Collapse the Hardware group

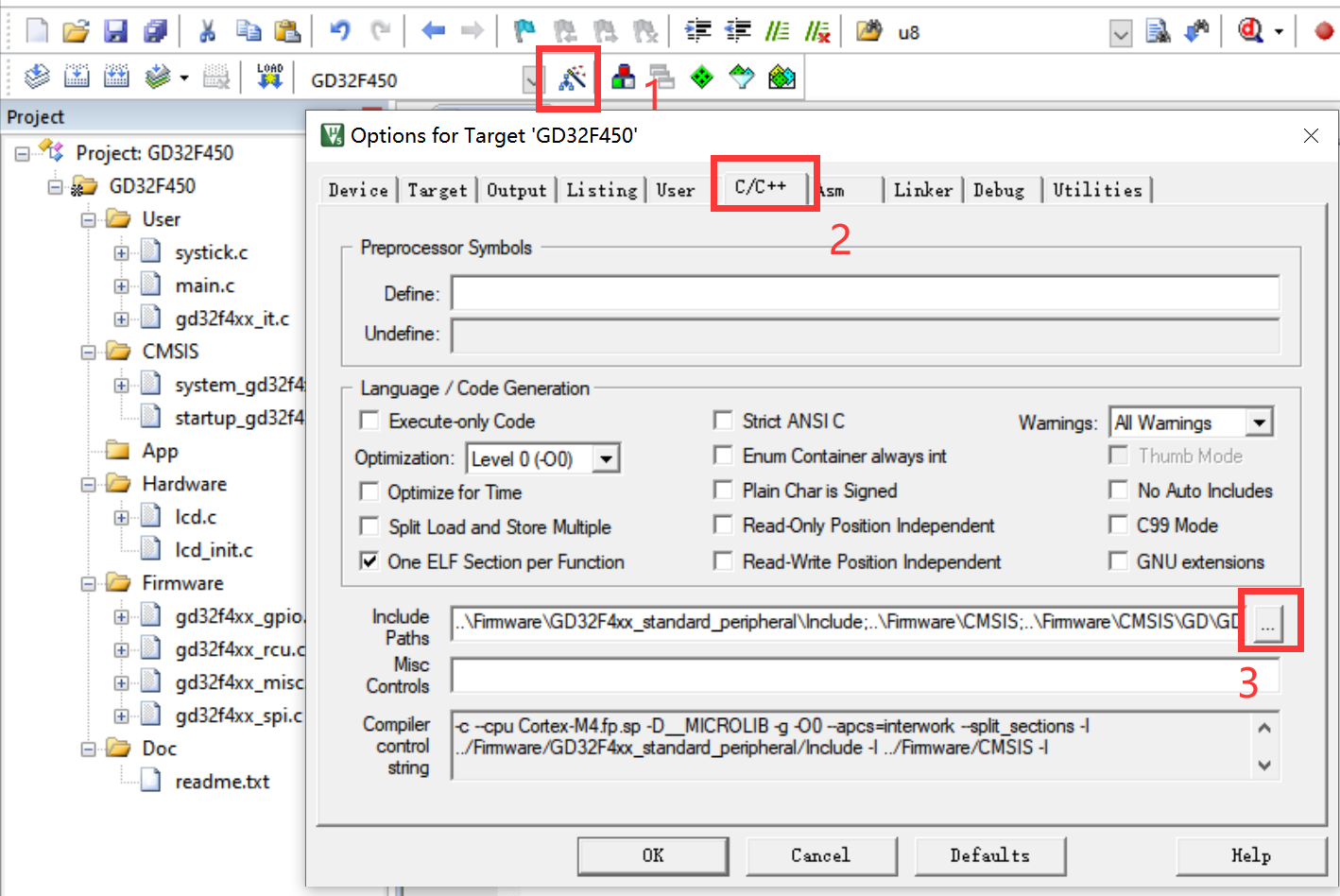89,485
